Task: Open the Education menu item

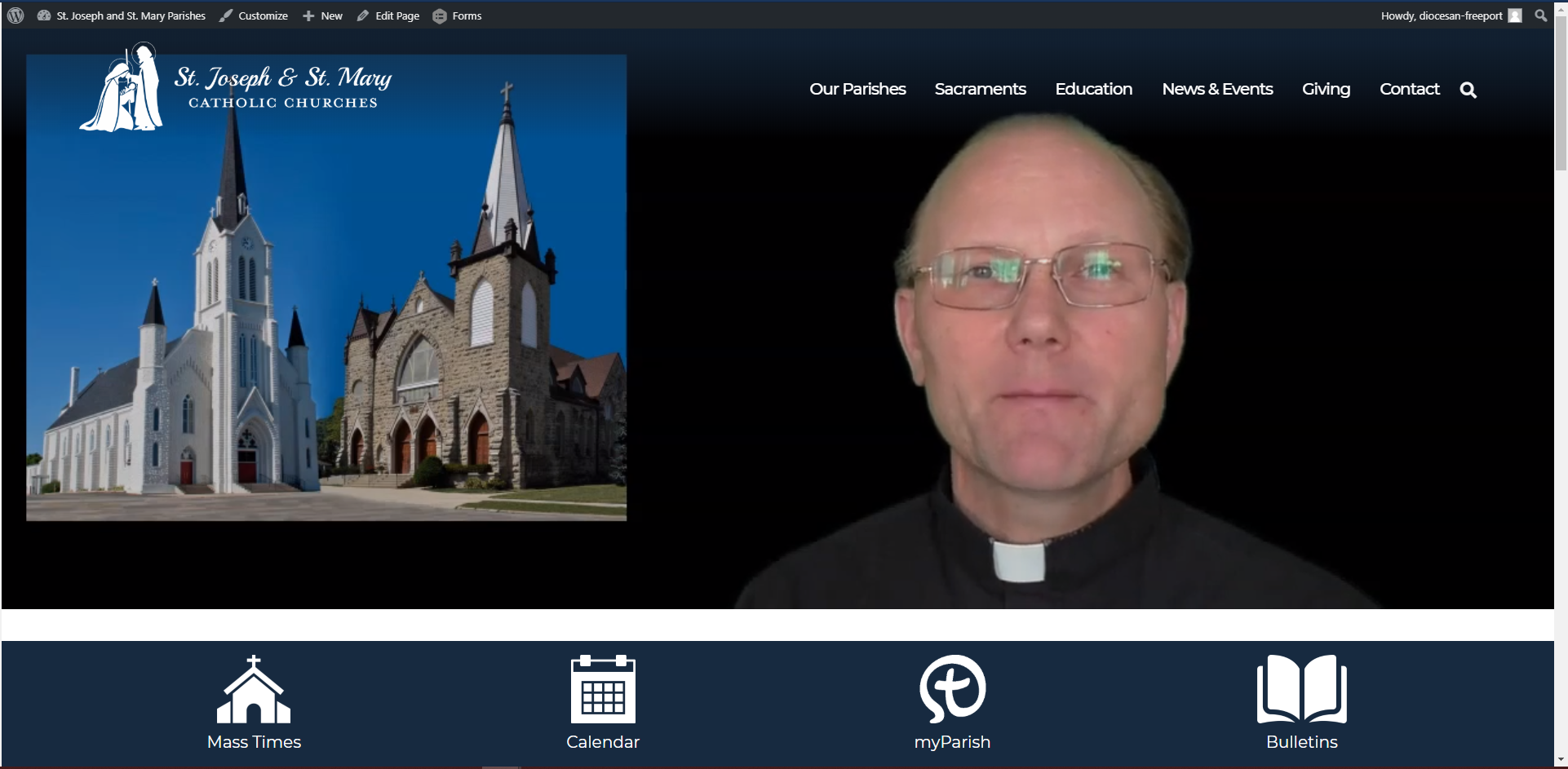Action: tap(1093, 89)
